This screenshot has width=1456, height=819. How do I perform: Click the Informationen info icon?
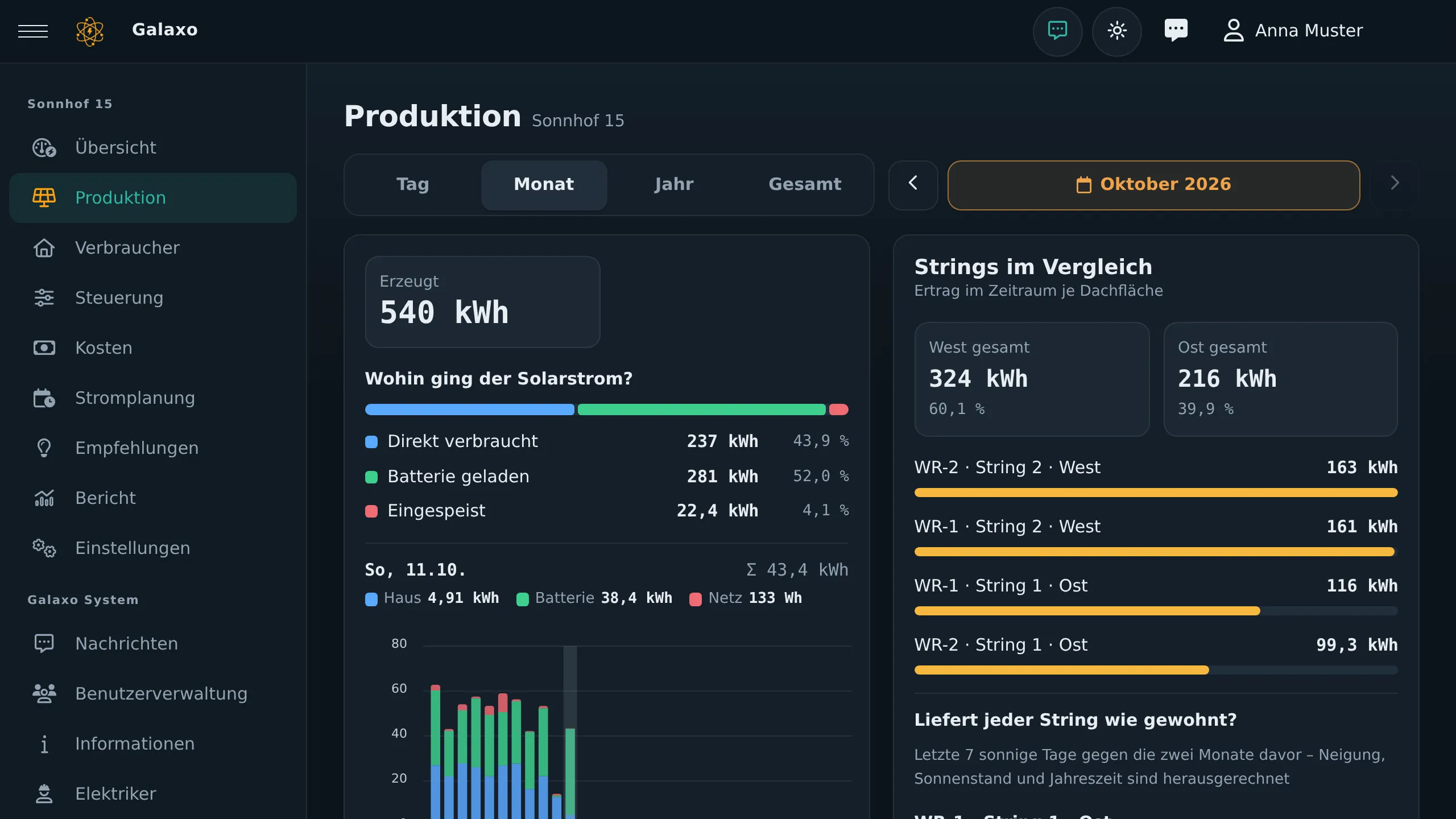44,744
